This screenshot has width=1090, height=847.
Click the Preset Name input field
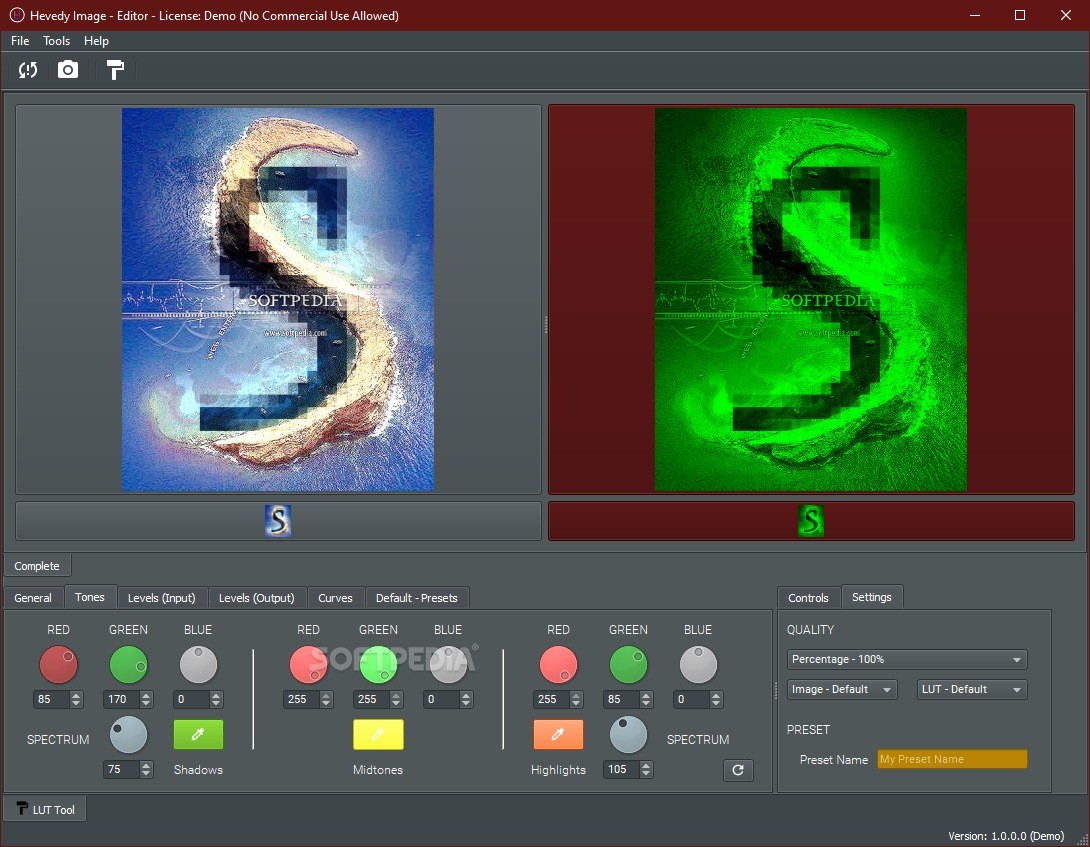pyautogui.click(x=952, y=759)
